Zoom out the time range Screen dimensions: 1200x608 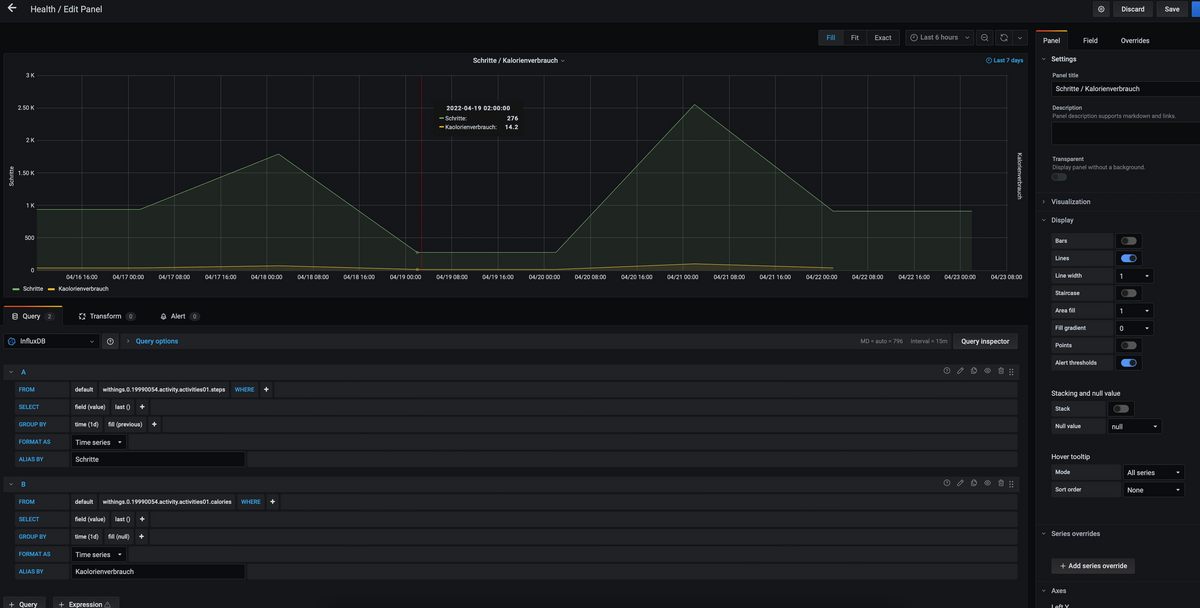(x=985, y=38)
